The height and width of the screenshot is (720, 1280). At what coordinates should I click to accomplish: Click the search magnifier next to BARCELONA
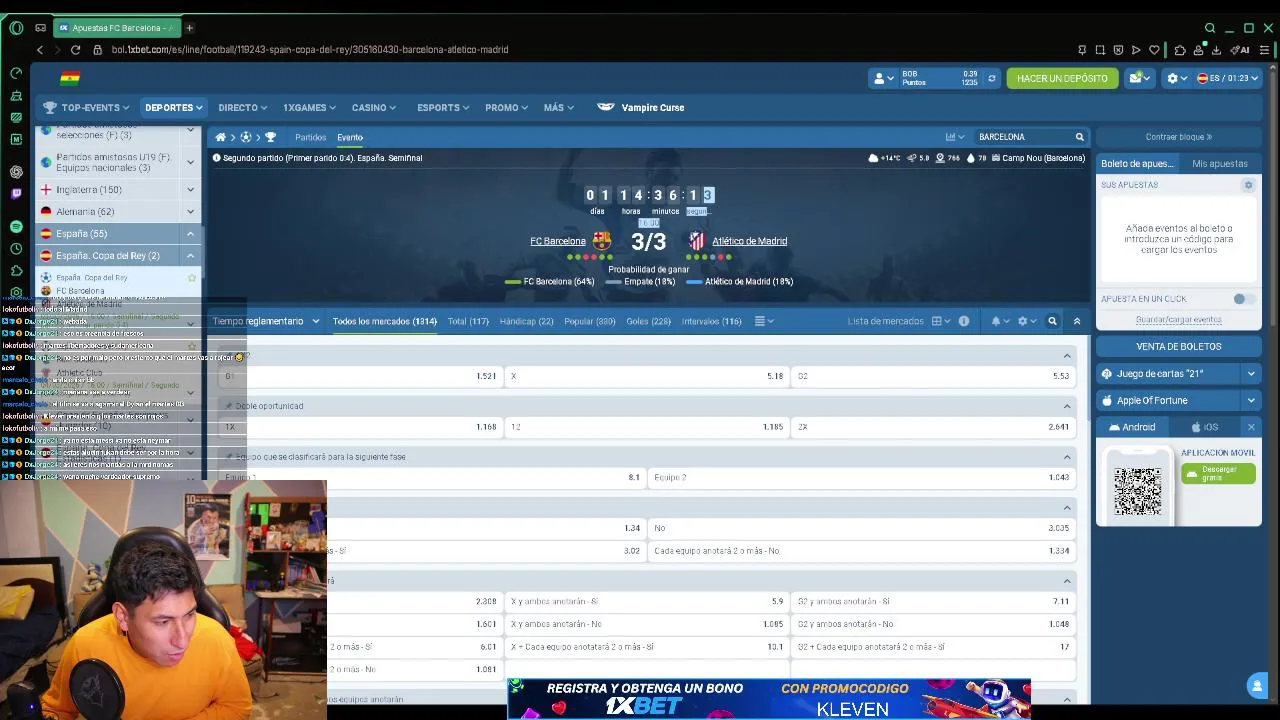click(x=1079, y=137)
